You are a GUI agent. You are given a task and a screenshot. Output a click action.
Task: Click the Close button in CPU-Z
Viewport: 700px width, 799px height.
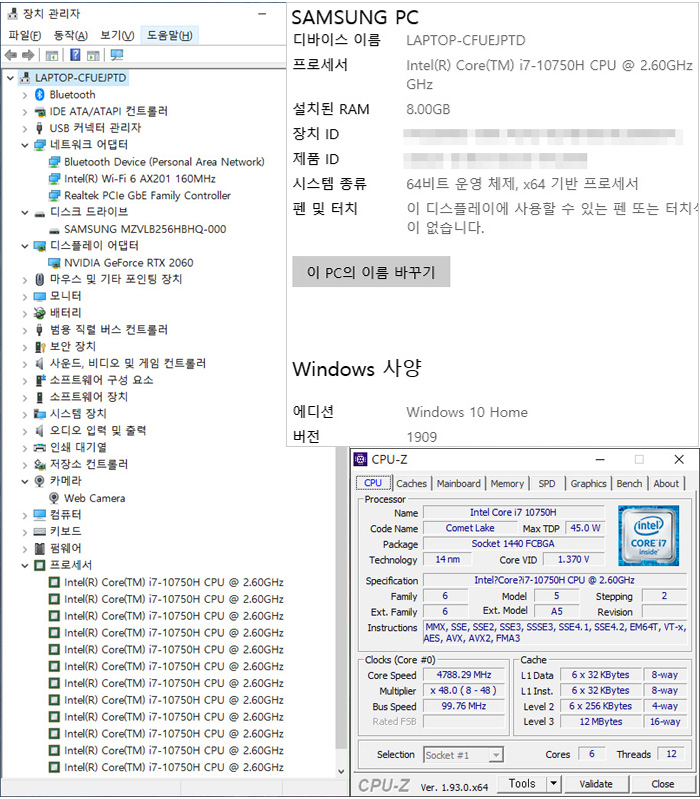[x=663, y=784]
